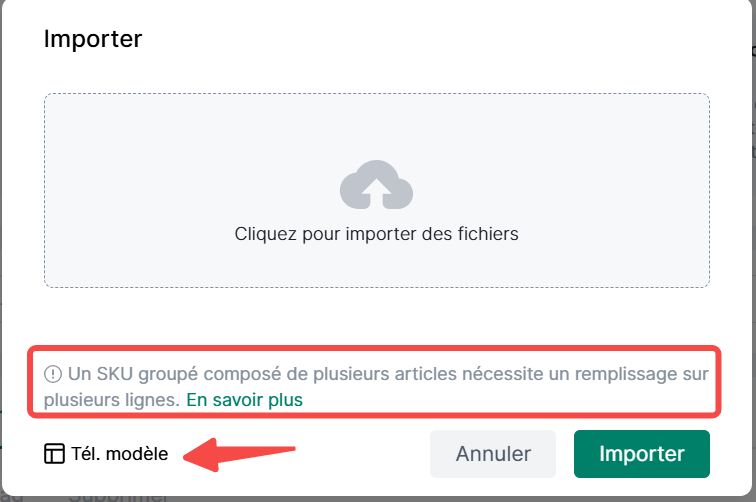This screenshot has height=502, width=756.
Task: Click the cloud upload icon
Action: click(376, 185)
